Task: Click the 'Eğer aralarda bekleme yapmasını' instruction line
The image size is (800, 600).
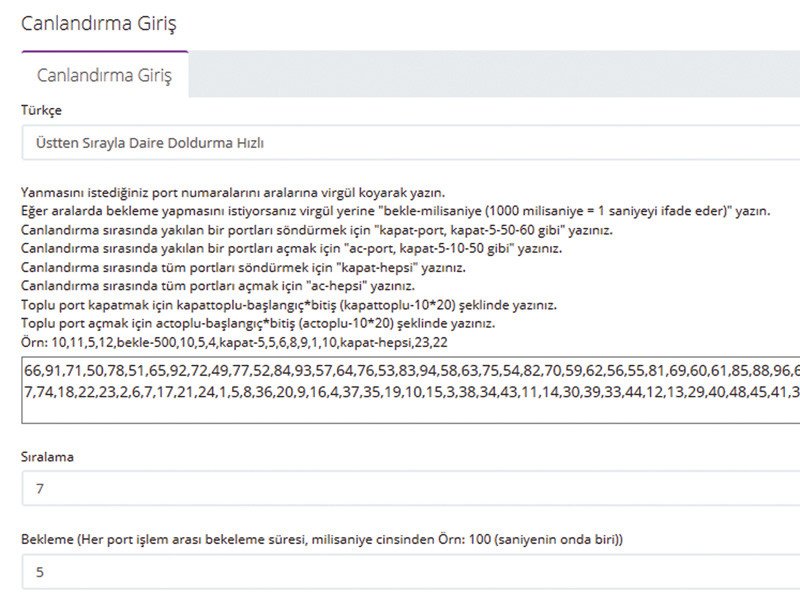Action: point(395,211)
